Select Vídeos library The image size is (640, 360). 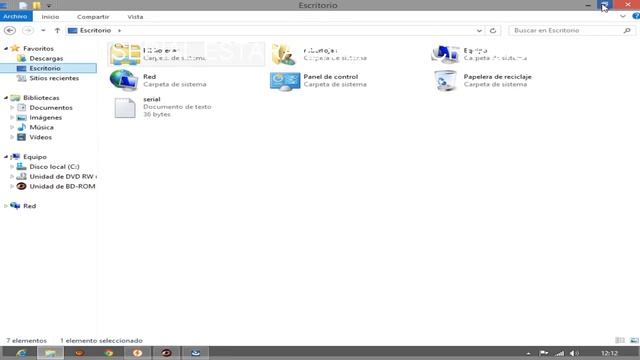click(40, 137)
